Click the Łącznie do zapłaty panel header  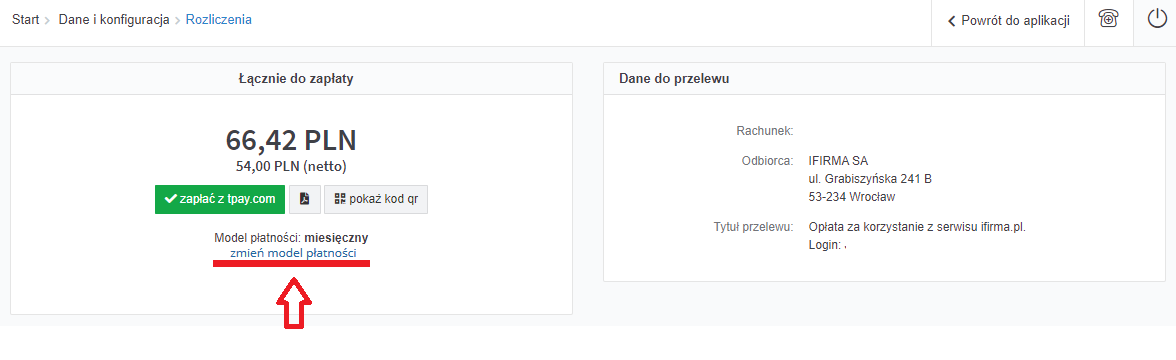pyautogui.click(x=291, y=79)
